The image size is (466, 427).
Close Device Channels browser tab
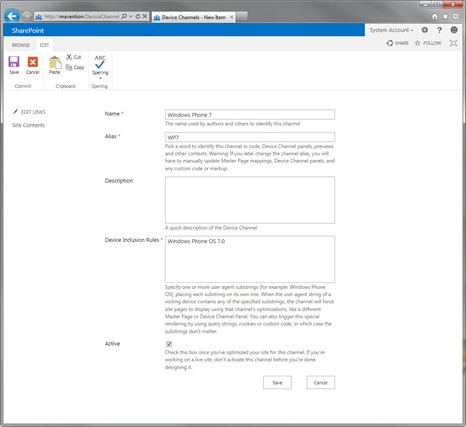pos(232,17)
